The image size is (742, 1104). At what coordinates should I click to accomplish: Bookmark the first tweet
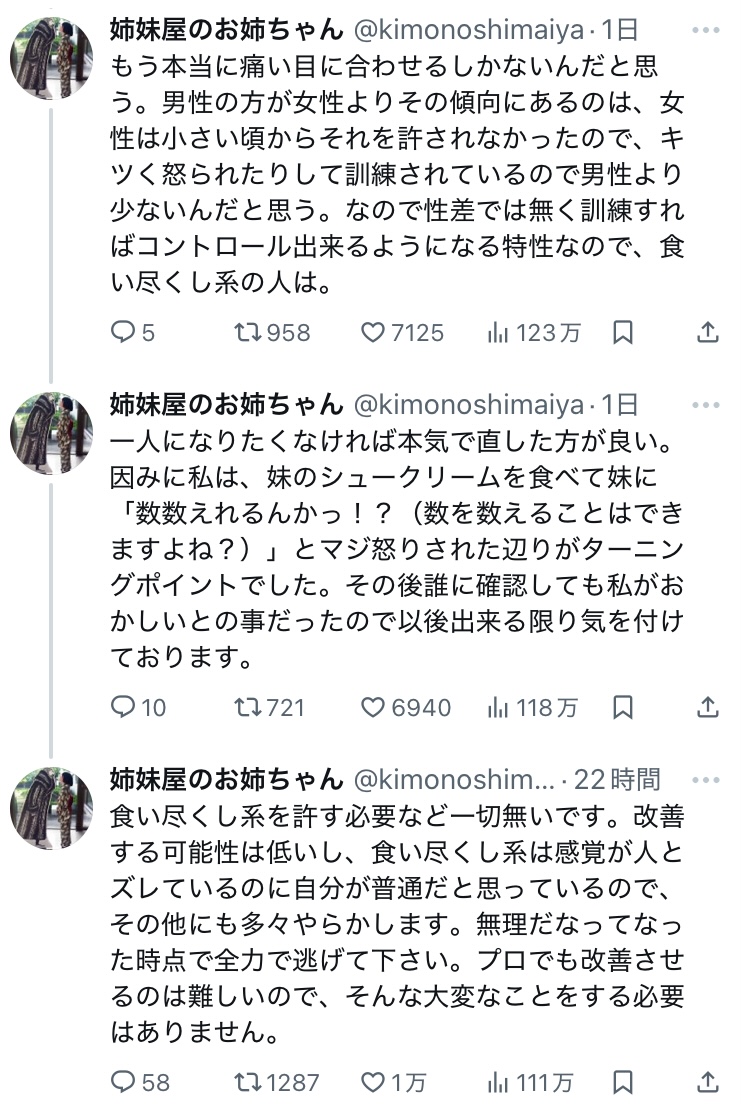pyautogui.click(x=622, y=332)
